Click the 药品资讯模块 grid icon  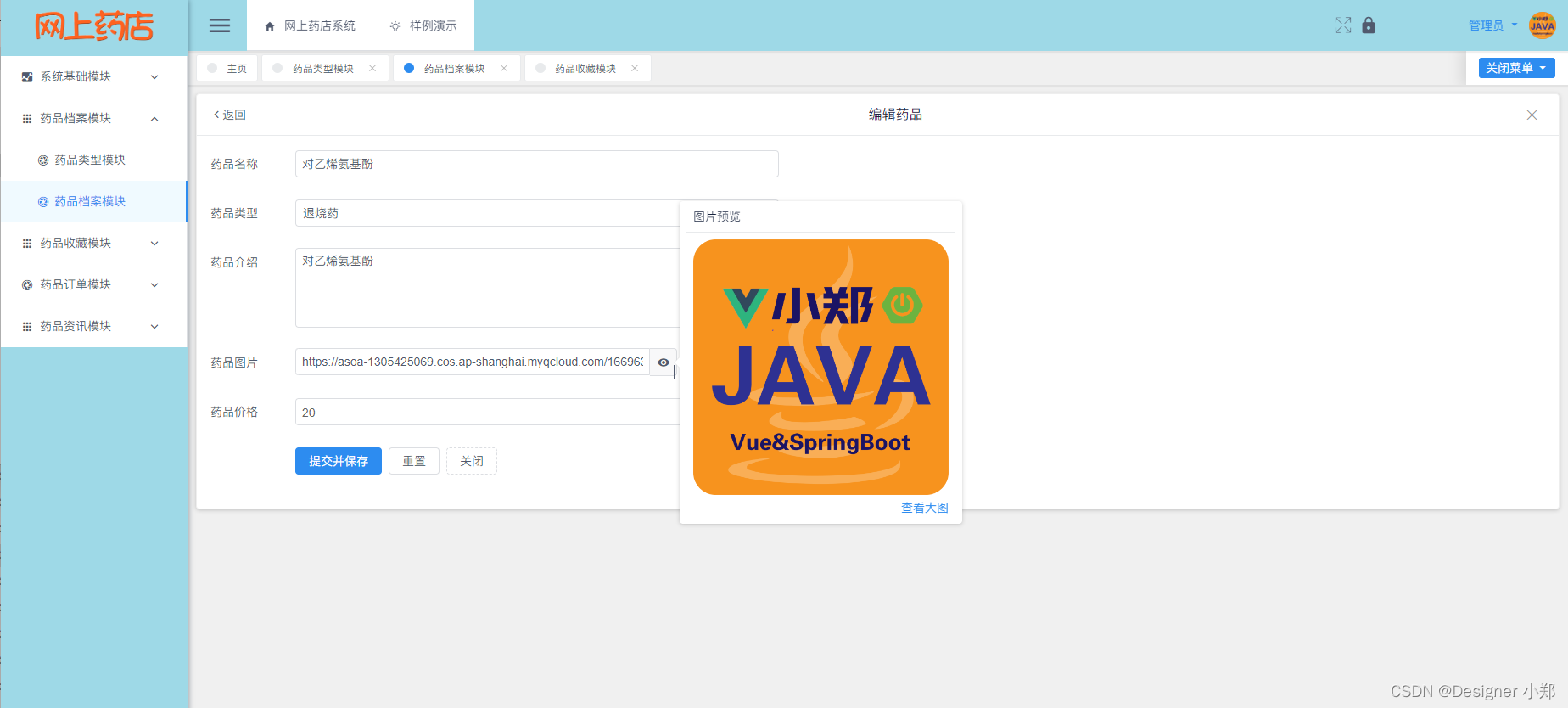coord(27,327)
